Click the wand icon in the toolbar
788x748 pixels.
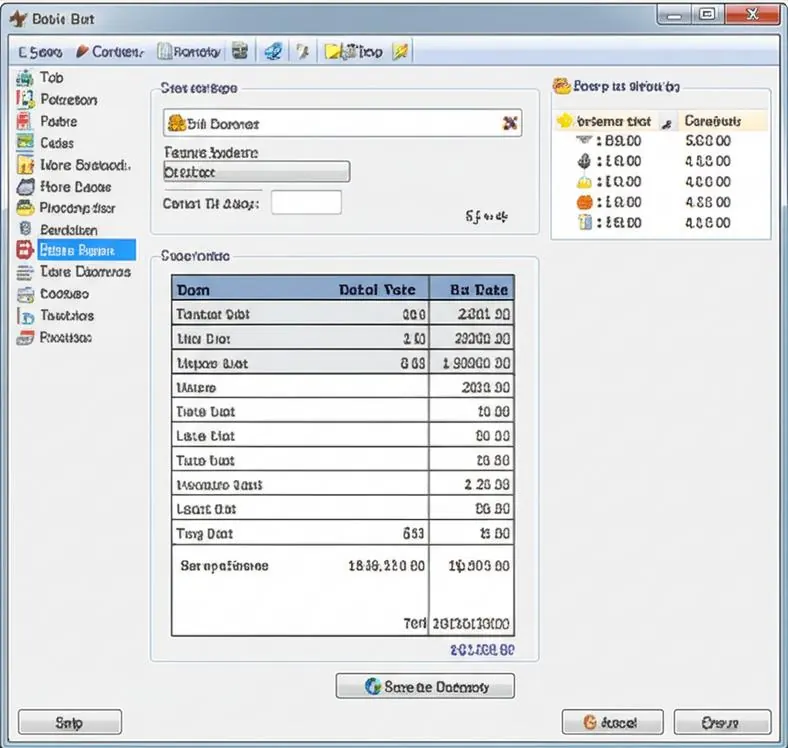pyautogui.click(x=303, y=51)
